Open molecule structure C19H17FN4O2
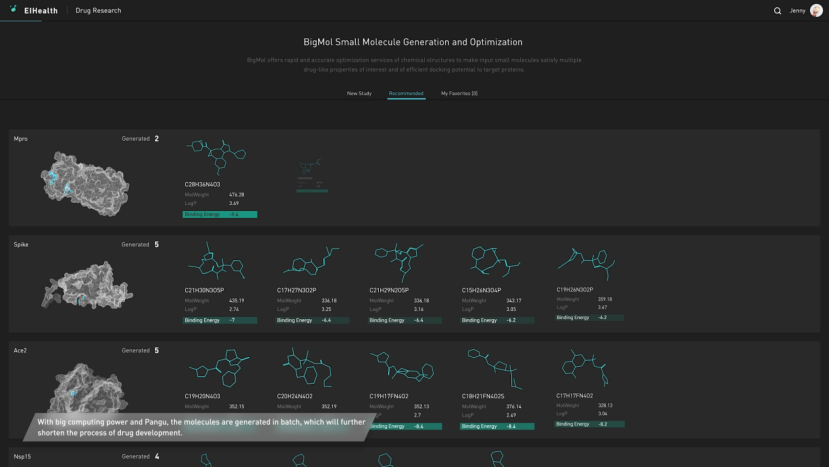The width and height of the screenshot is (830, 467). click(402, 368)
